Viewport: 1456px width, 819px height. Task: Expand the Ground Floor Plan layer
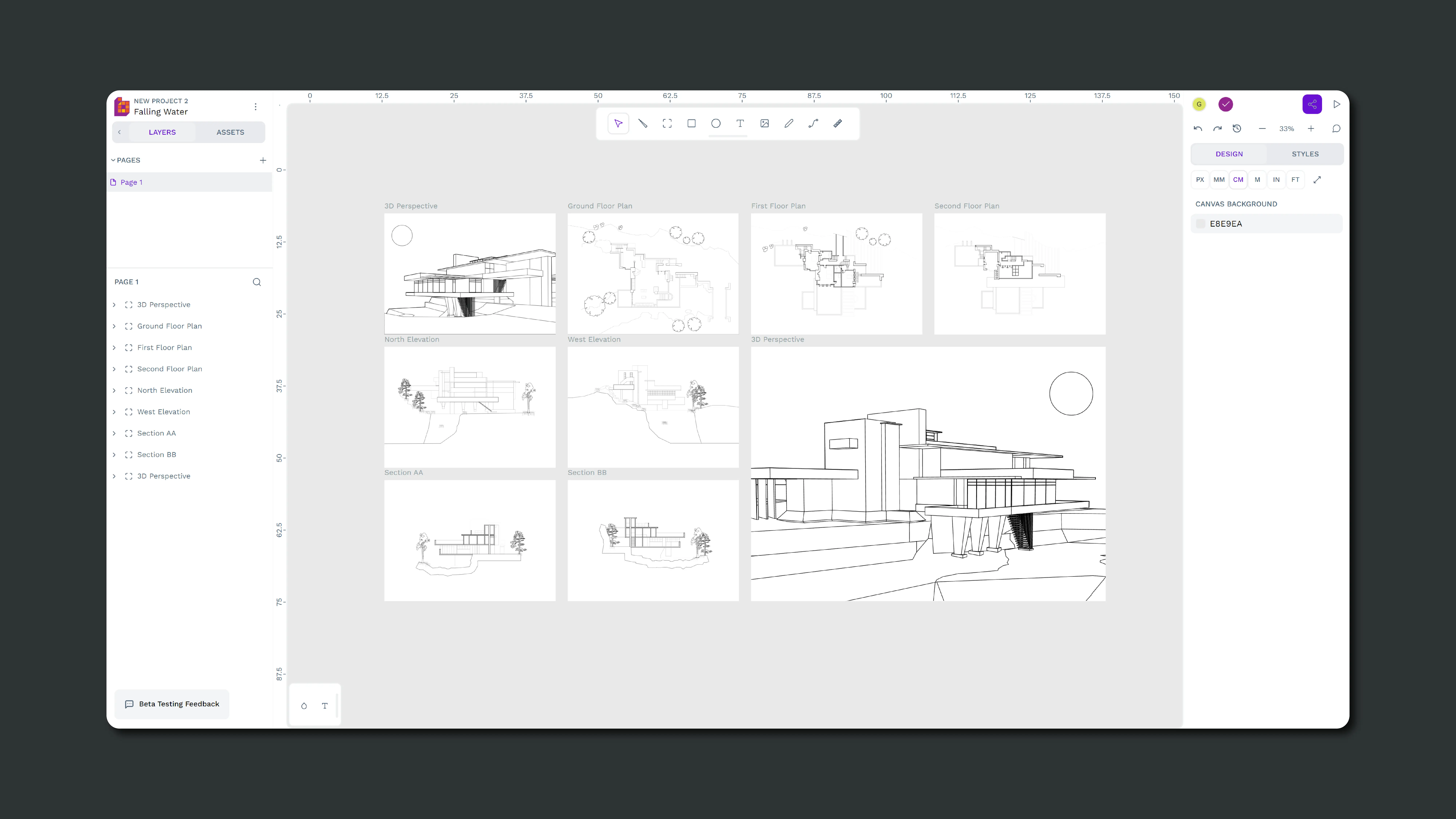coord(114,326)
